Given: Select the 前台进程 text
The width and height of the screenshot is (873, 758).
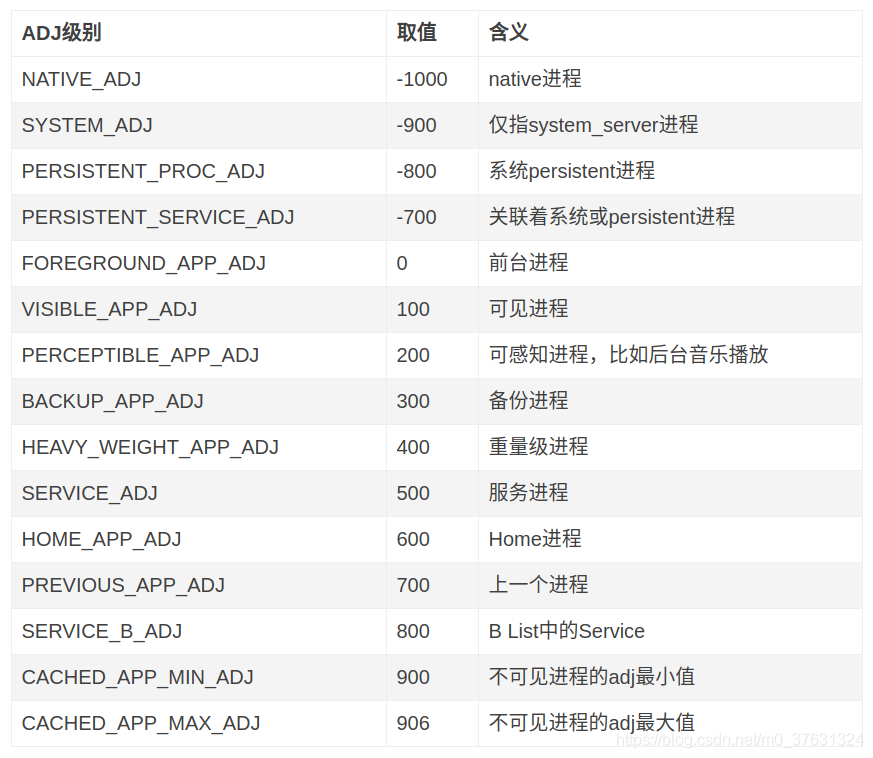Looking at the screenshot, I should click(x=528, y=263).
